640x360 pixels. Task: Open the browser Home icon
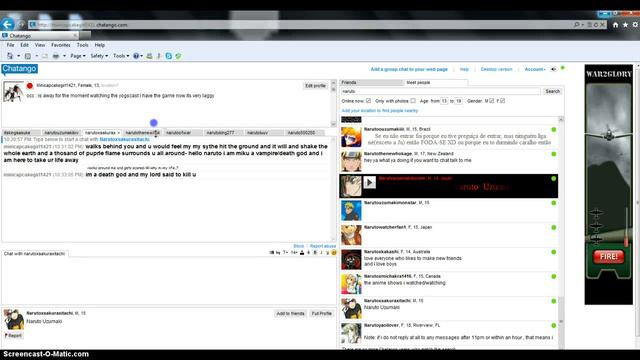[615, 25]
